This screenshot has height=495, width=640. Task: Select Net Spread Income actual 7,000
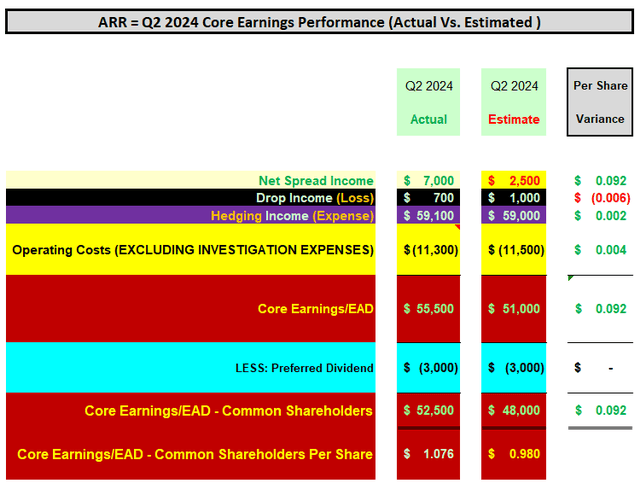428,180
